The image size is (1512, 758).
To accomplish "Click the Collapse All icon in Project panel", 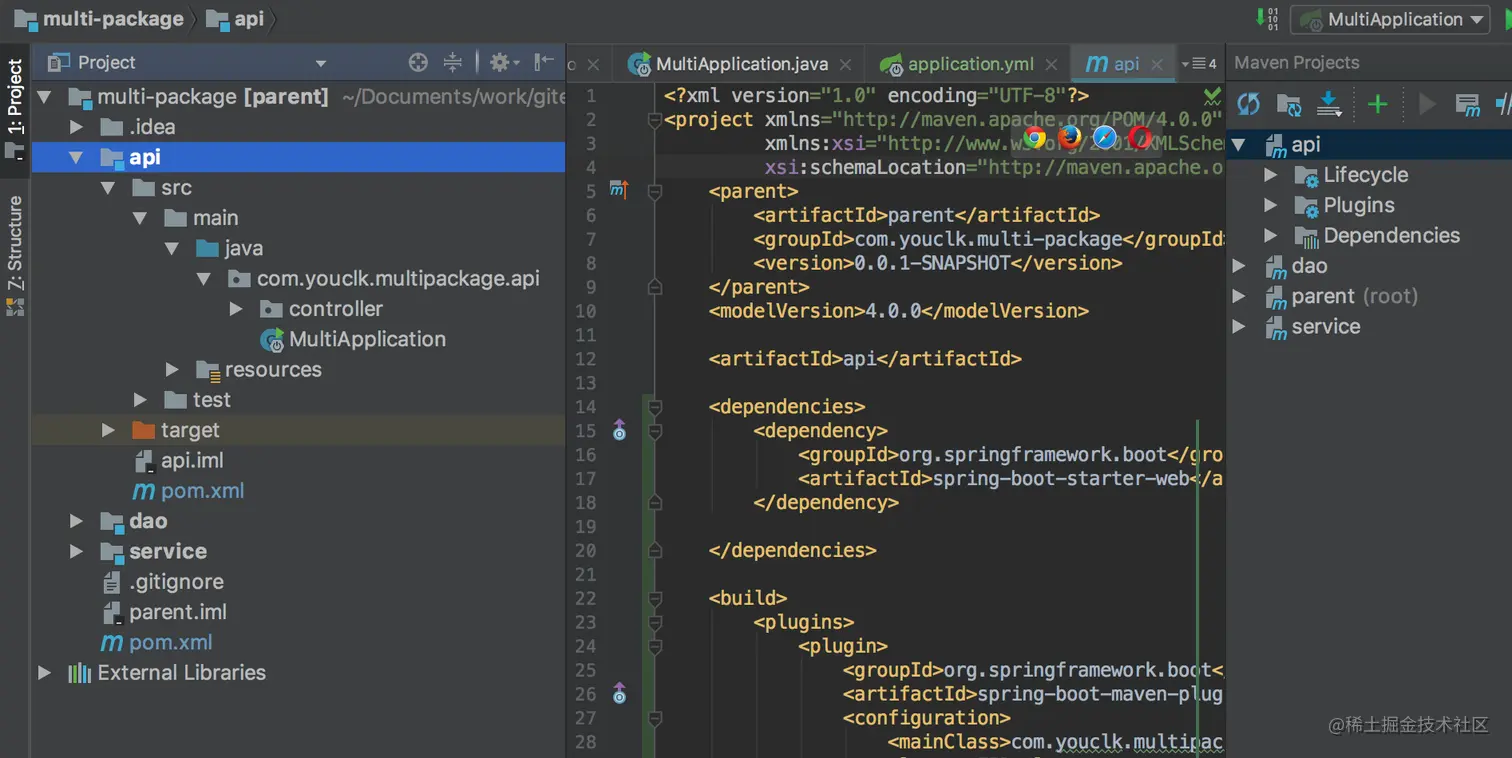I will pyautogui.click(x=453, y=62).
